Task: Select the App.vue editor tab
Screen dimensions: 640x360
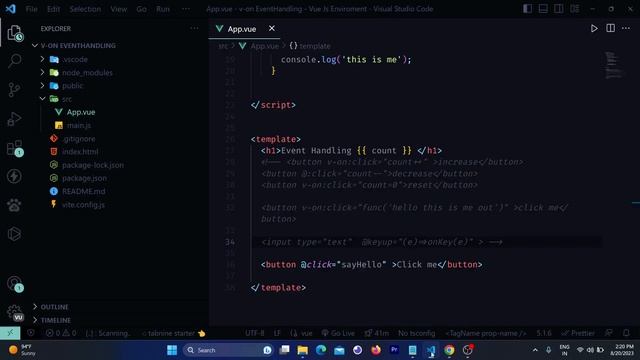Action: coord(244,29)
